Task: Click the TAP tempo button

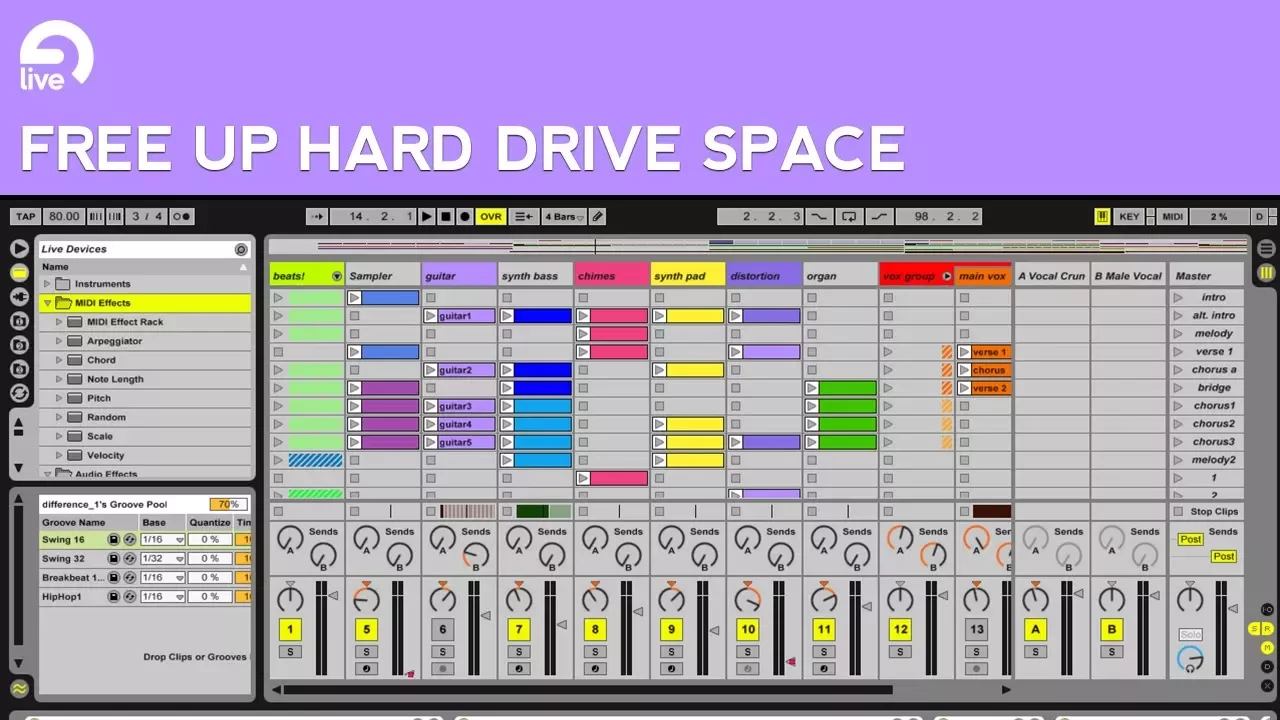Action: click(25, 216)
